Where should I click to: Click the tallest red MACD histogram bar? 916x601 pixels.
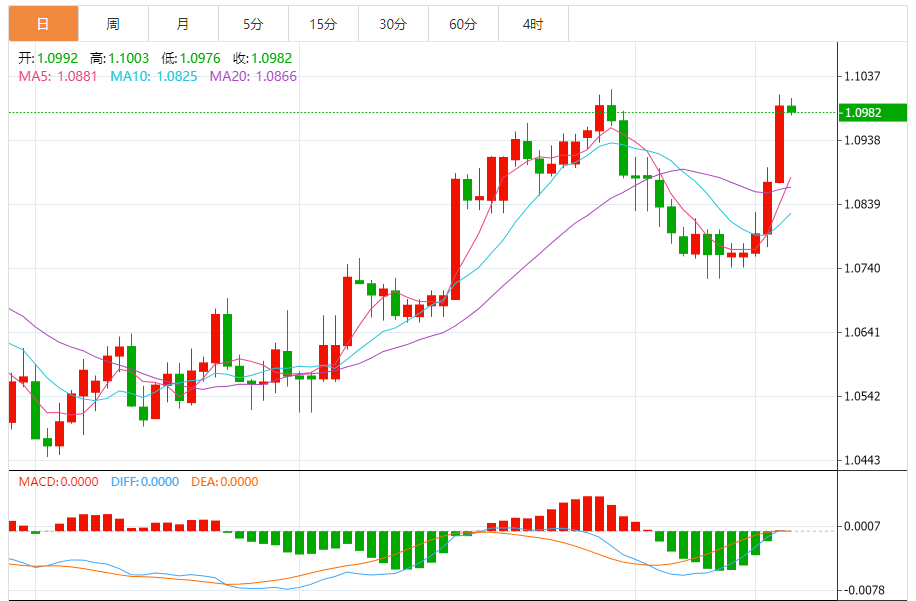(588, 513)
